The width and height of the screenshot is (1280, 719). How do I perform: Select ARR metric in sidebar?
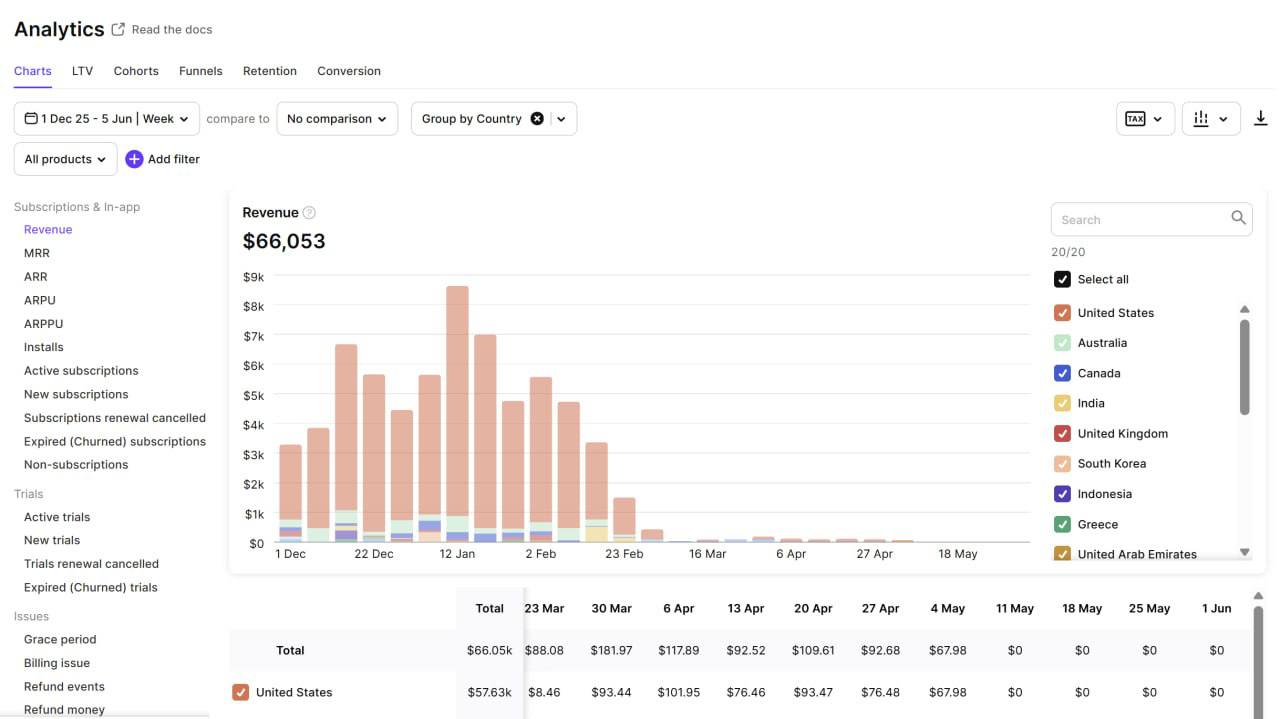36,277
